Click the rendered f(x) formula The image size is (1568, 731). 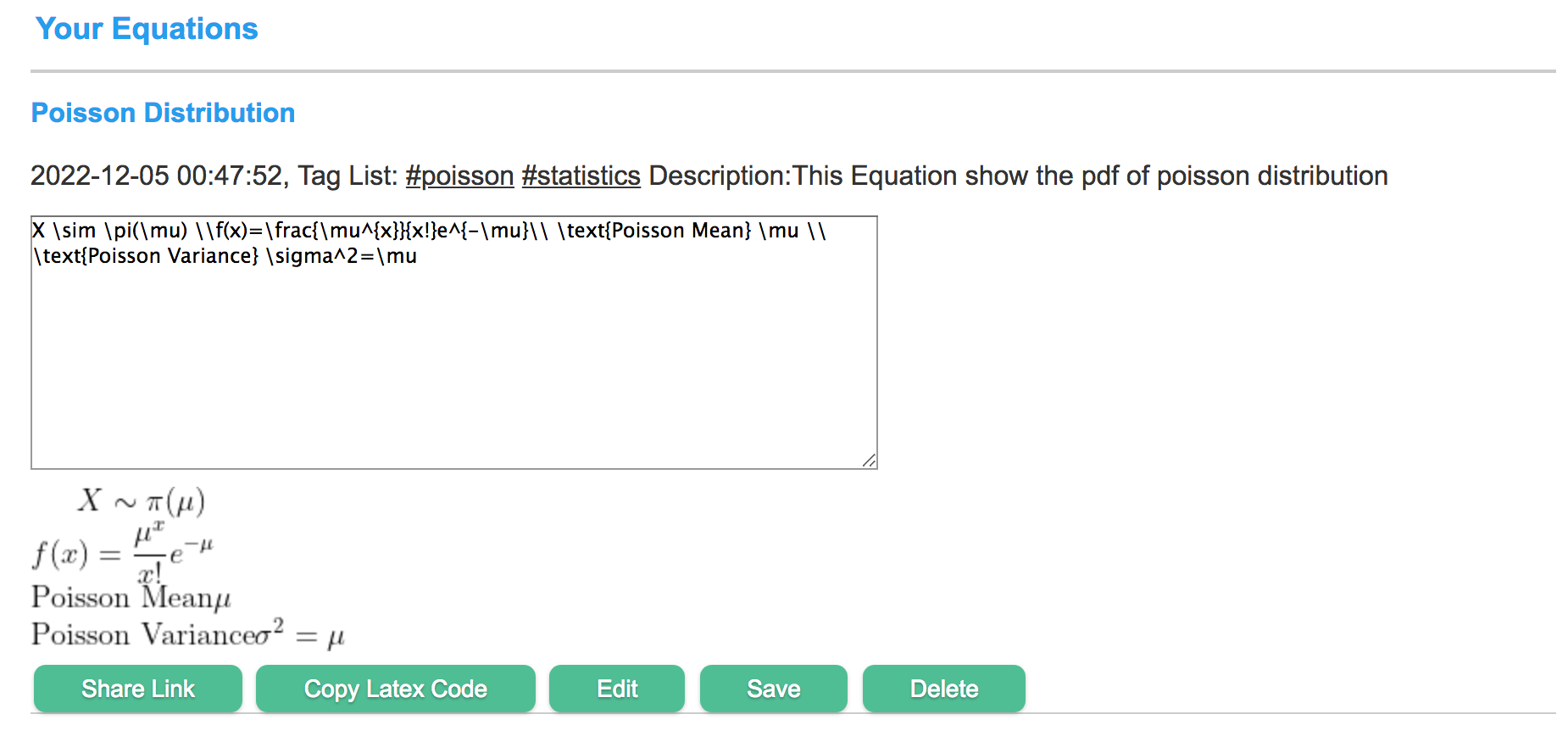(x=123, y=551)
